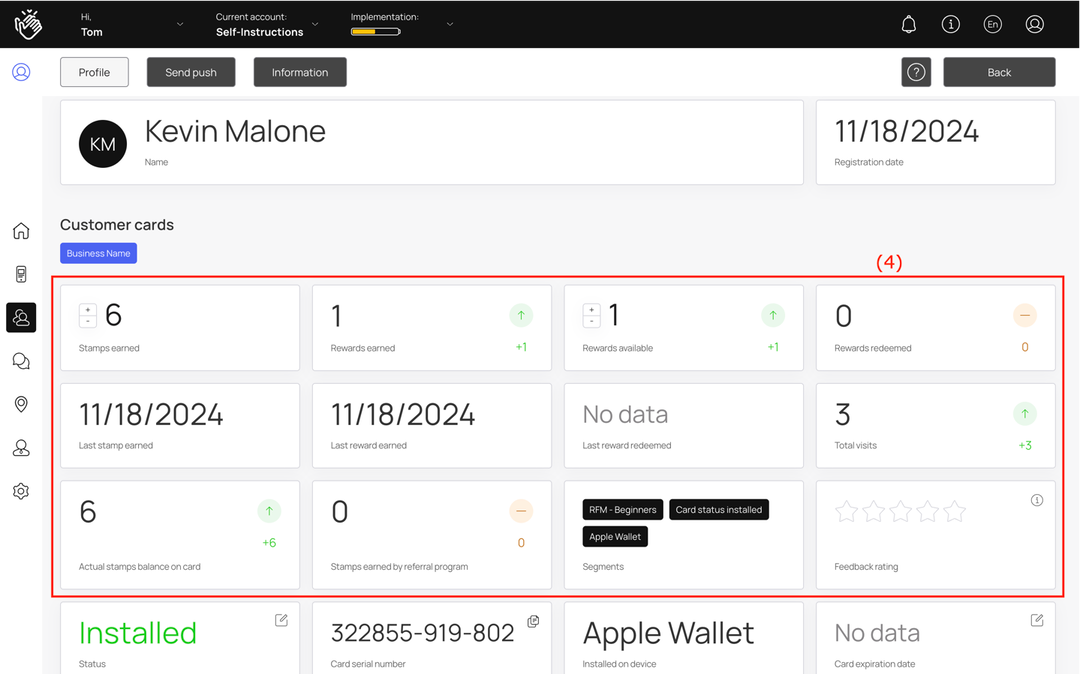
Task: Click the Implementation progress bar
Action: click(375, 32)
